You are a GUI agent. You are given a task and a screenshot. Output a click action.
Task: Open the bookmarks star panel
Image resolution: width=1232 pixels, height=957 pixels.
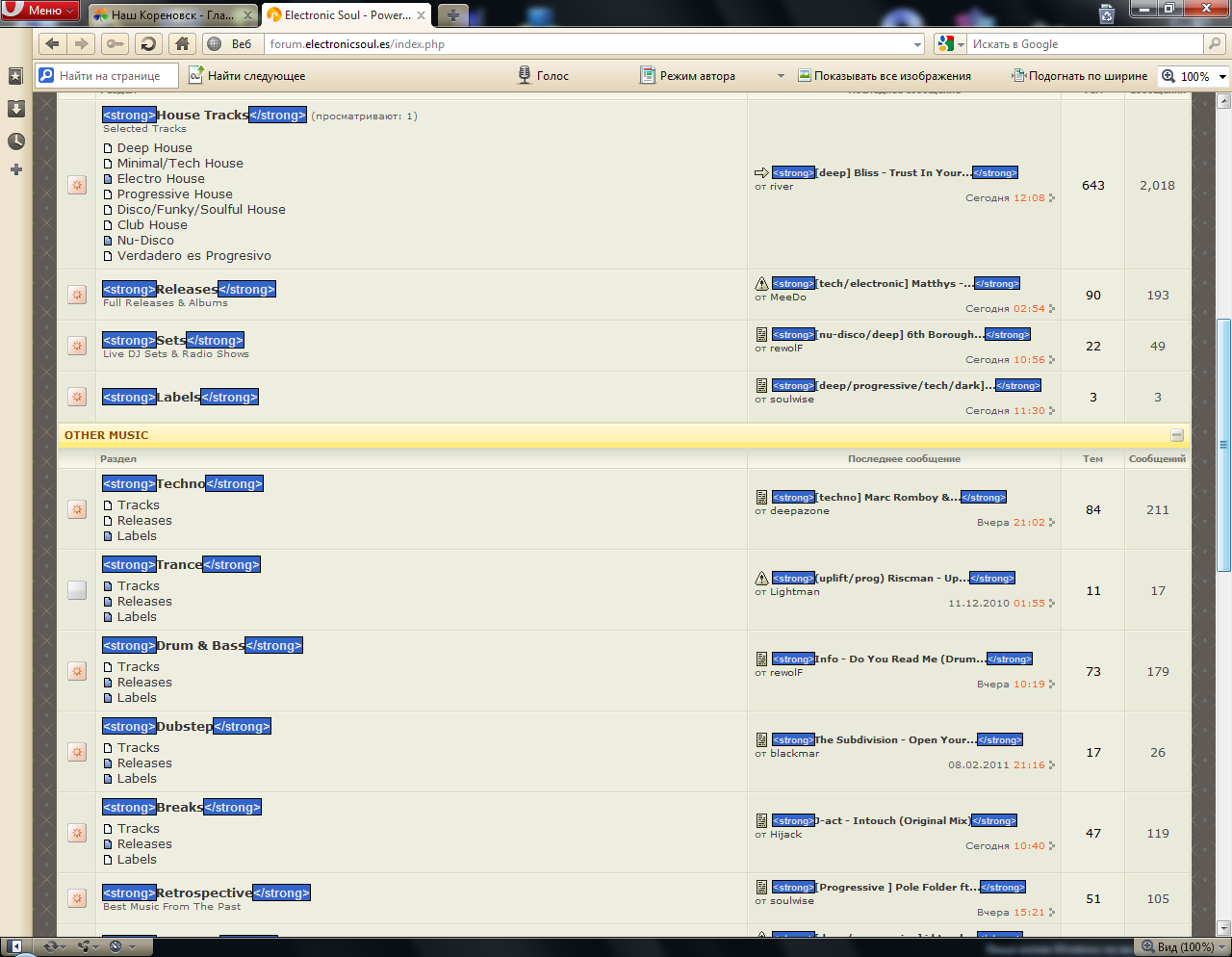coord(15,76)
